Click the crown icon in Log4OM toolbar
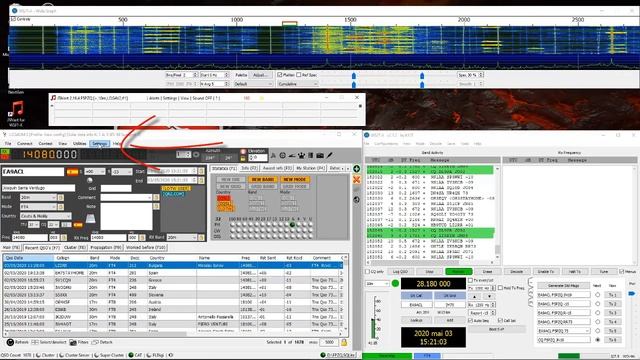 click(x=301, y=155)
